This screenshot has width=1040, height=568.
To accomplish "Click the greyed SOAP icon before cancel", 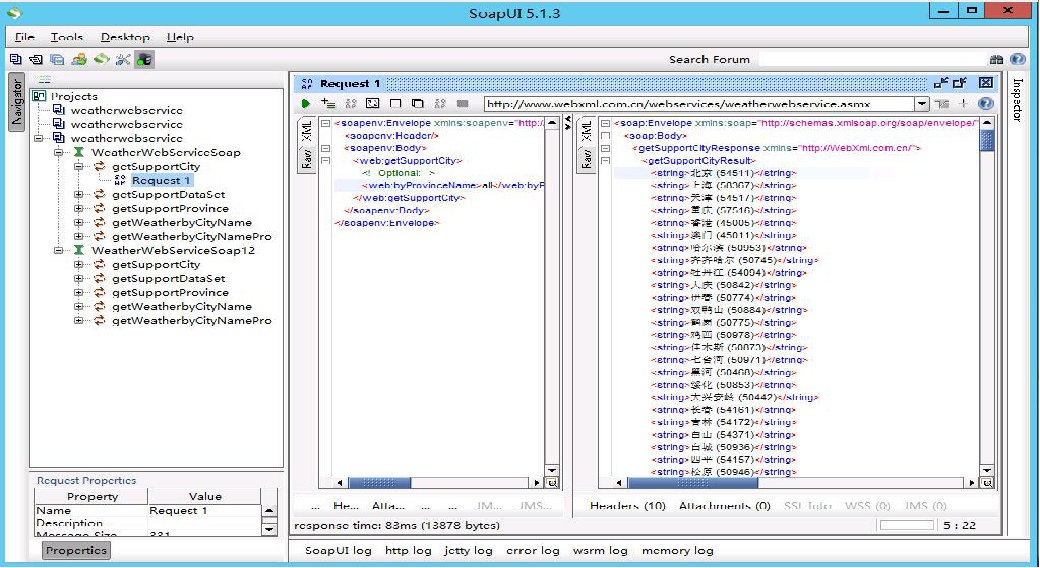I will point(440,104).
